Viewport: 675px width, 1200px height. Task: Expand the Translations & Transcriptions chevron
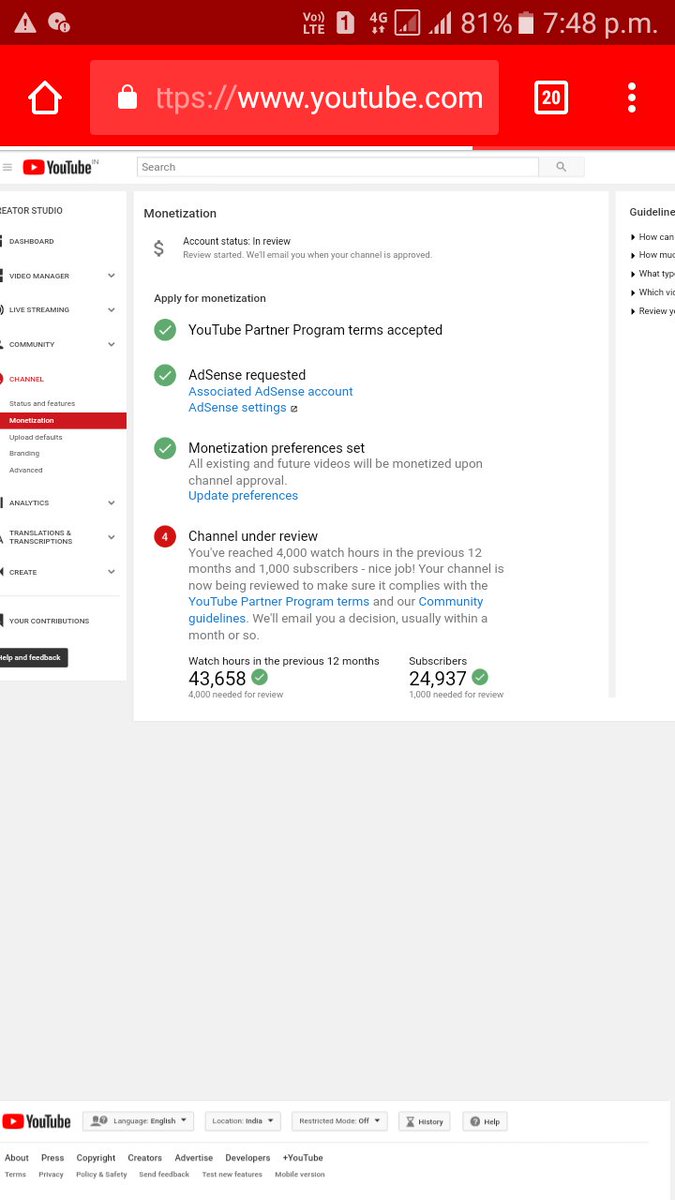click(x=111, y=537)
